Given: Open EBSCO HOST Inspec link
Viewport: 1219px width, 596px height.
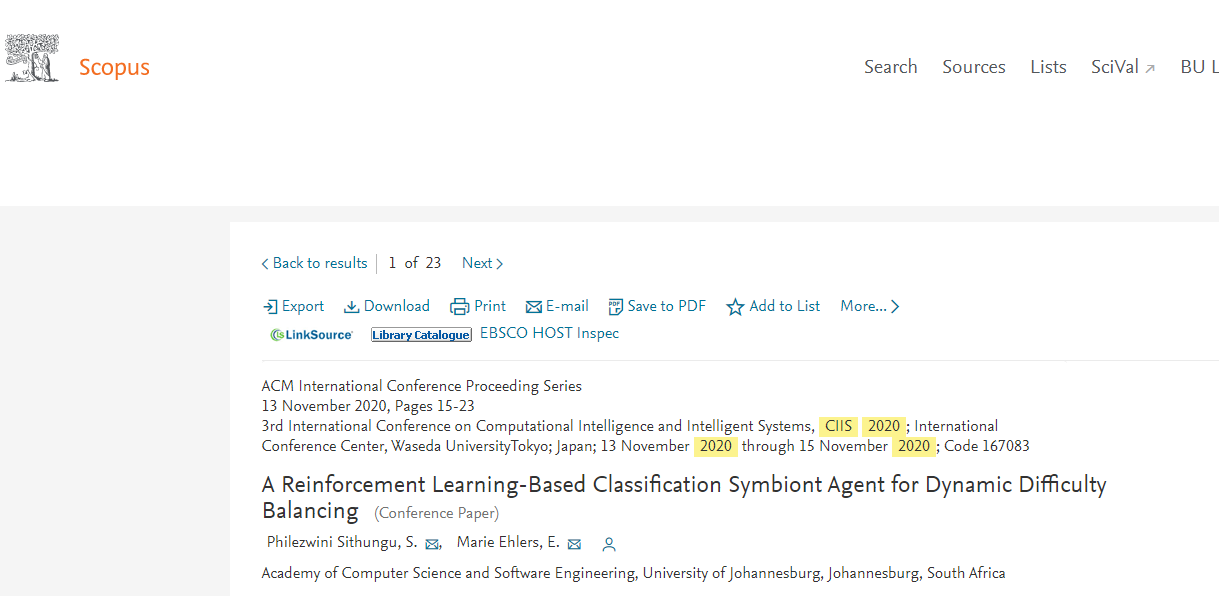Looking at the screenshot, I should click(549, 333).
